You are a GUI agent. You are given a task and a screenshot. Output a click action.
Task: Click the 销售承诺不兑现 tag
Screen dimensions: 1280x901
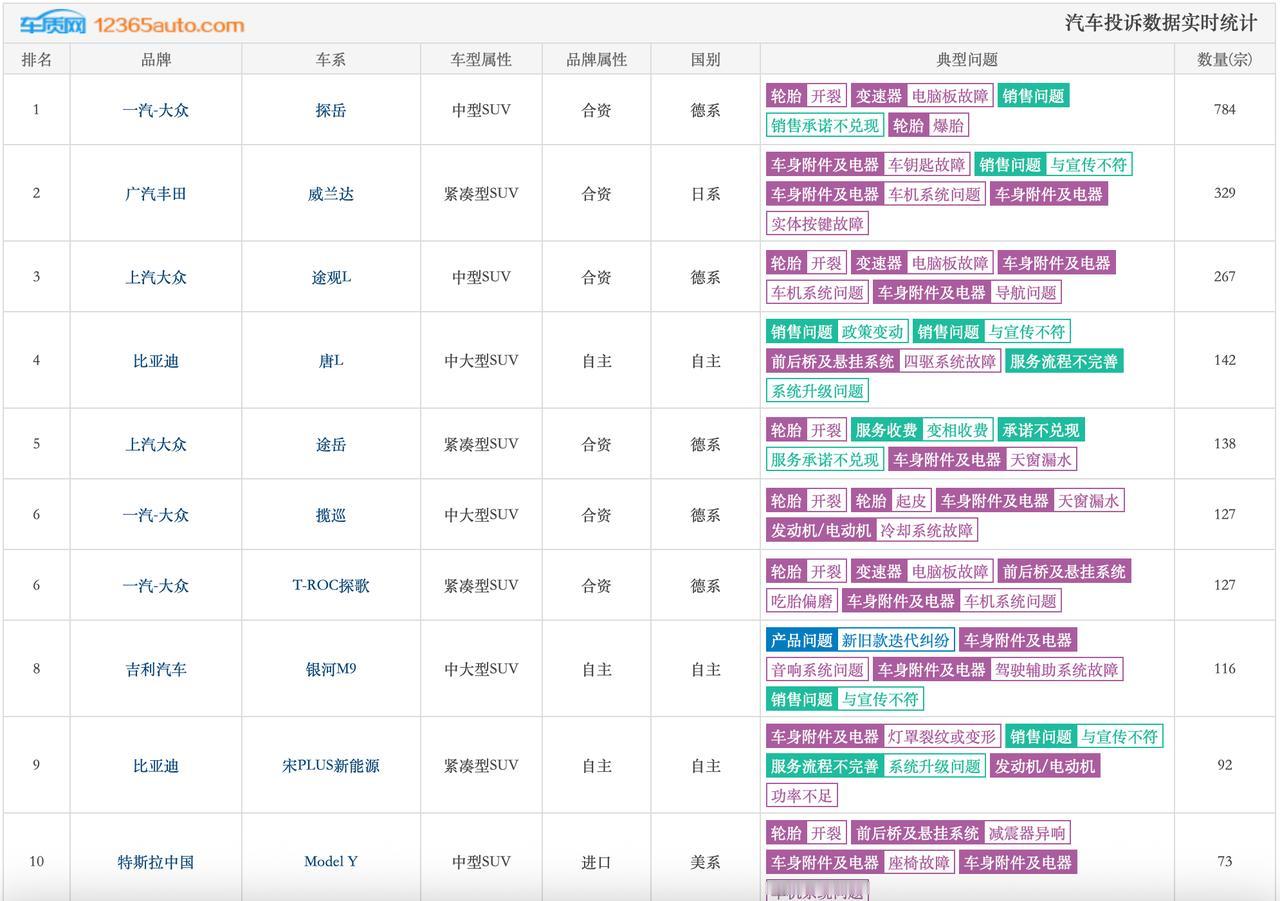coord(826,125)
